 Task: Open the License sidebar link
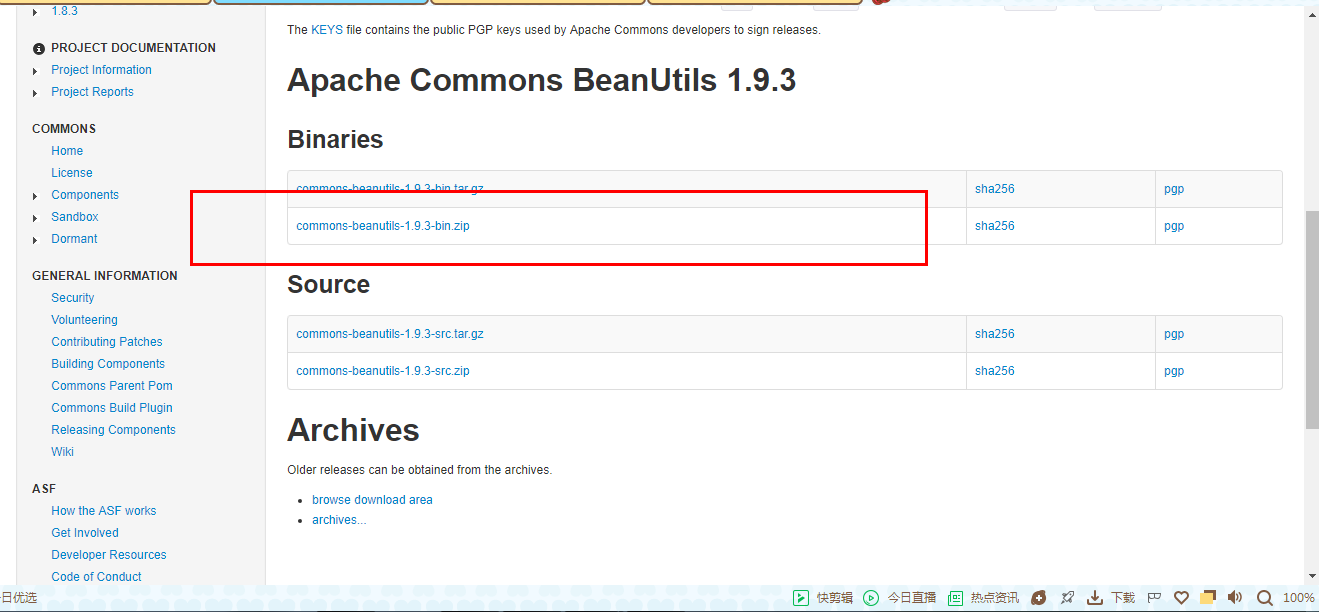click(x=72, y=173)
